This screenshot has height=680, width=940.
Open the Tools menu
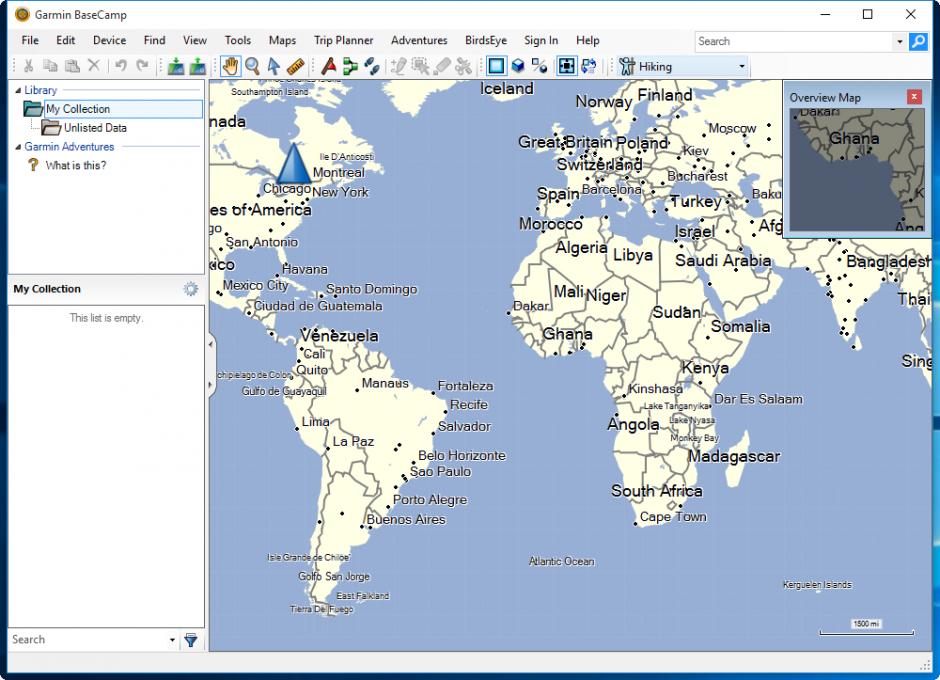point(237,40)
